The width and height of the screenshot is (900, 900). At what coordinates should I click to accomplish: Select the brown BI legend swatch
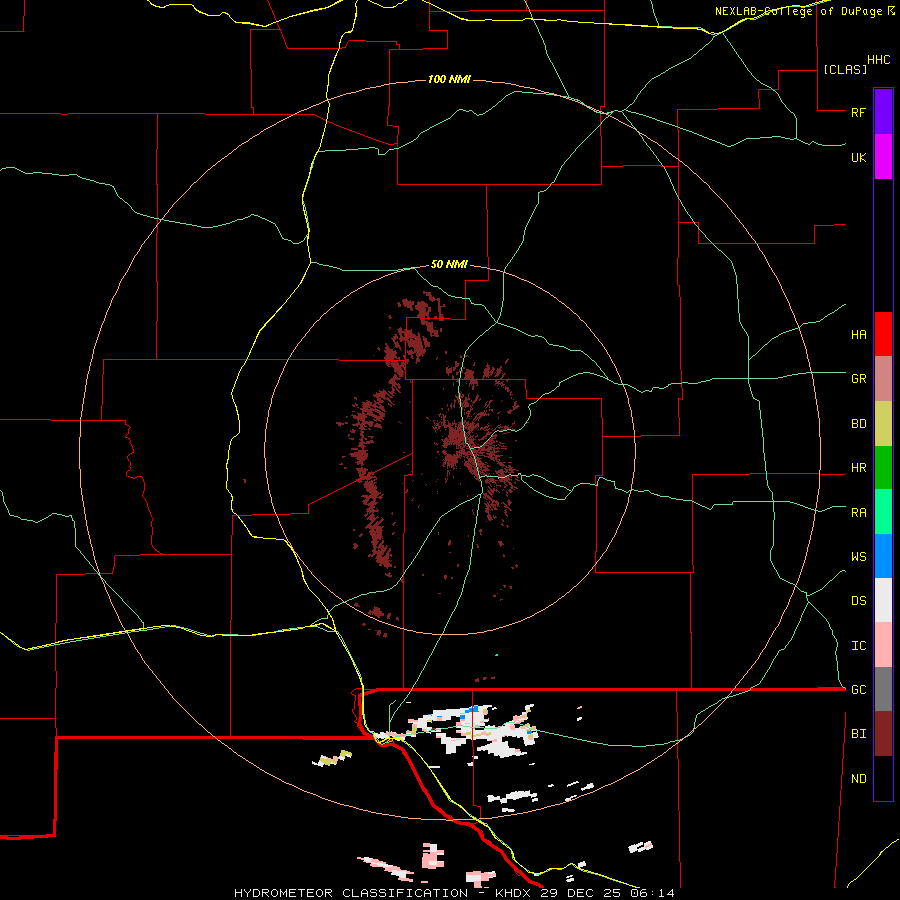tap(883, 734)
